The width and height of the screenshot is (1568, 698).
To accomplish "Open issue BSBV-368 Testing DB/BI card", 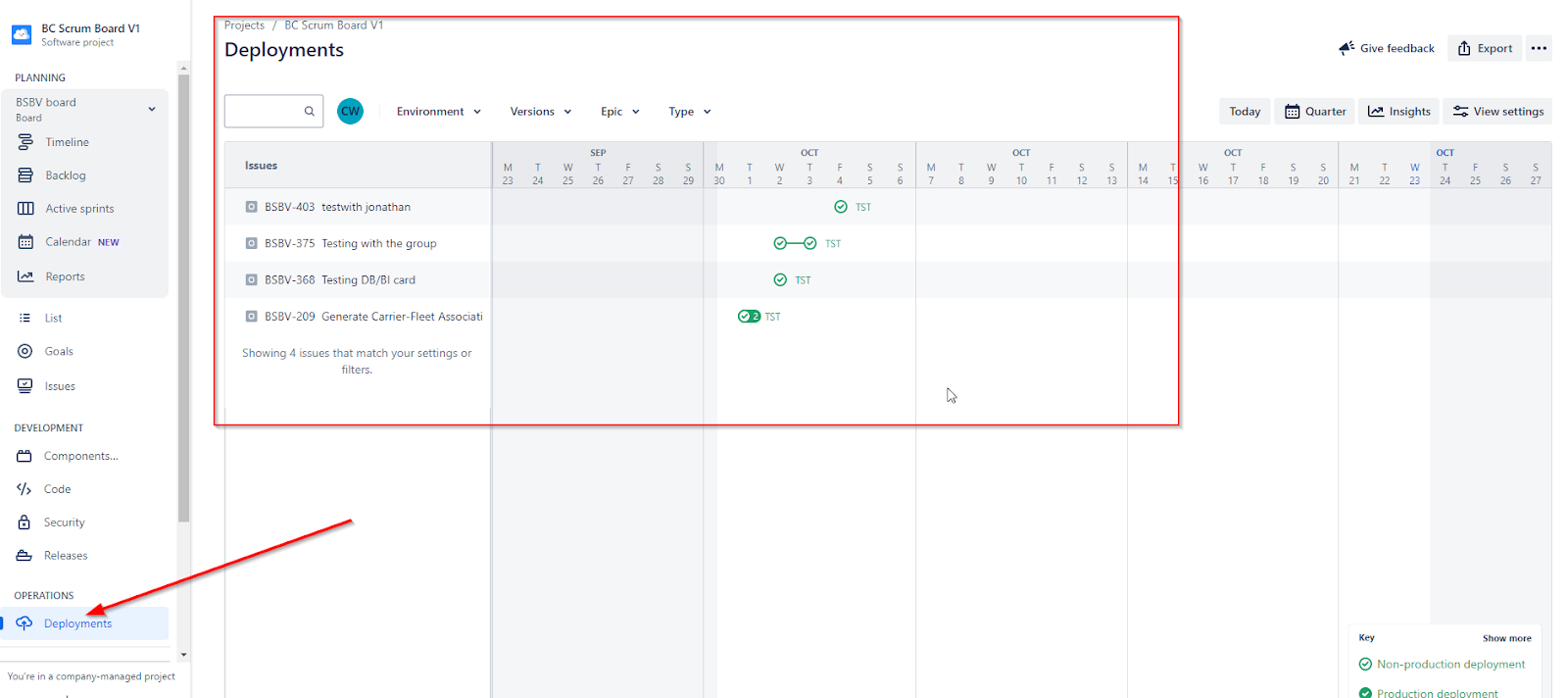I will [340, 279].
